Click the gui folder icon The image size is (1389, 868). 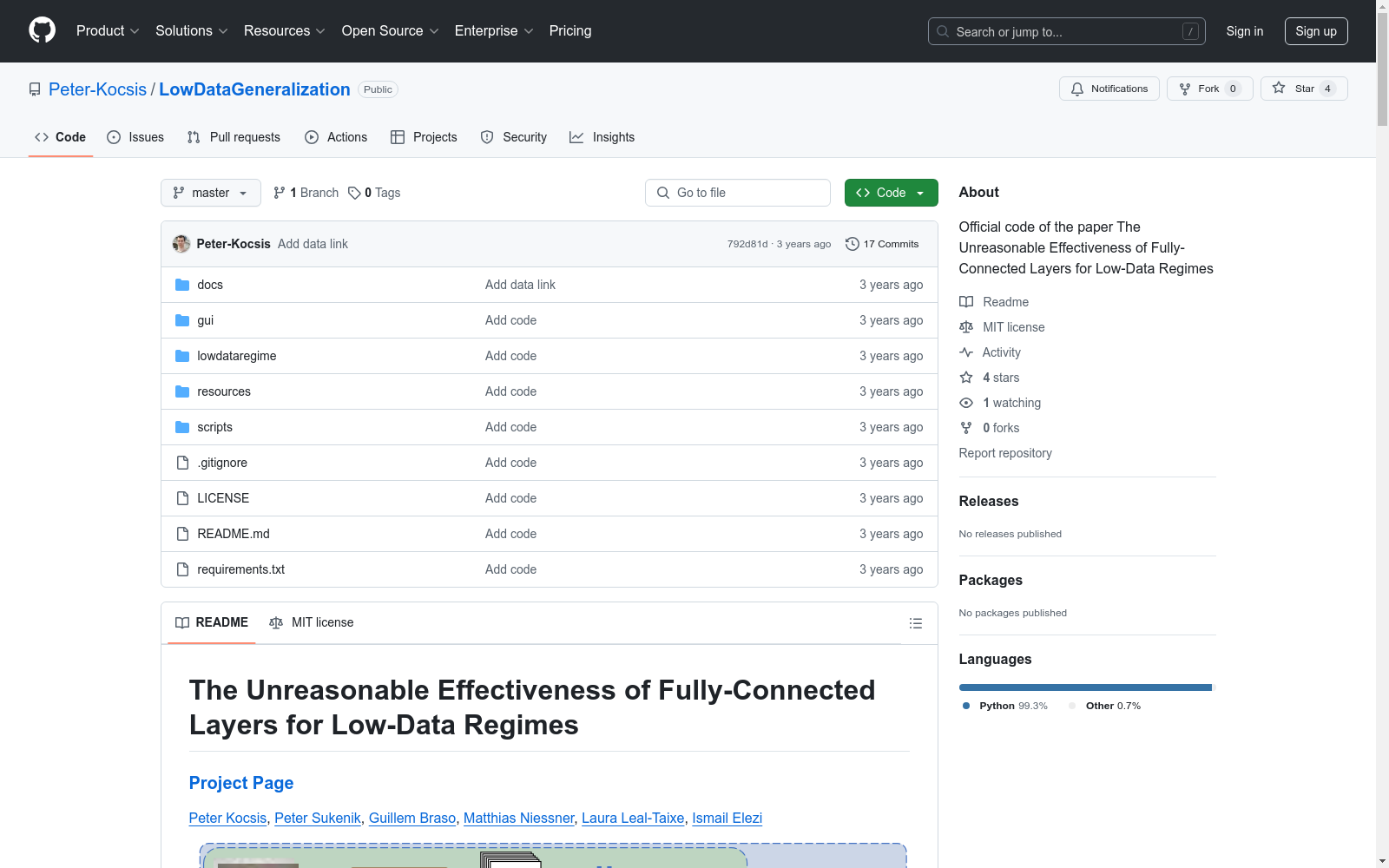point(182,320)
